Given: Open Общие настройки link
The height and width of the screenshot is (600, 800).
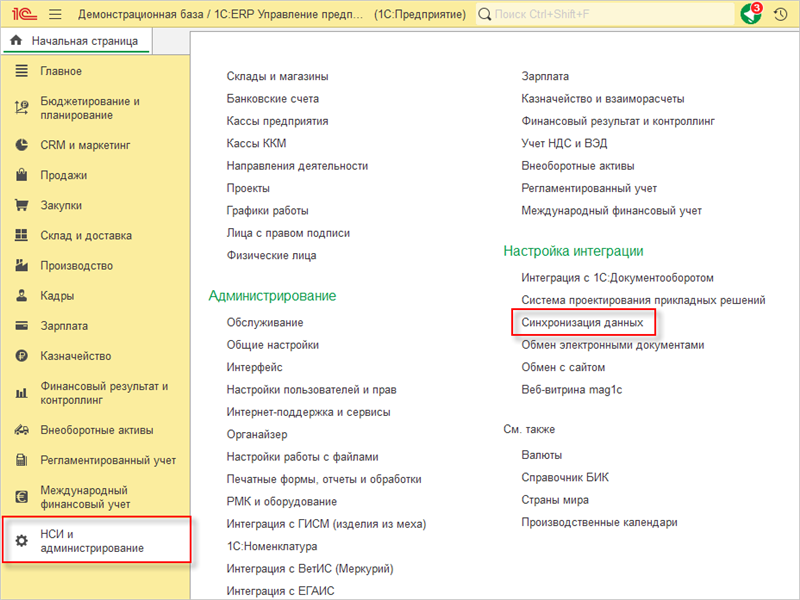Looking at the screenshot, I should pyautogui.click(x=273, y=345).
